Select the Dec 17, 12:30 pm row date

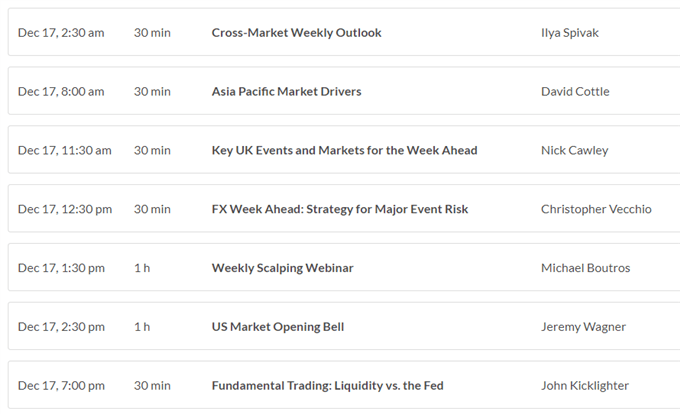65,209
